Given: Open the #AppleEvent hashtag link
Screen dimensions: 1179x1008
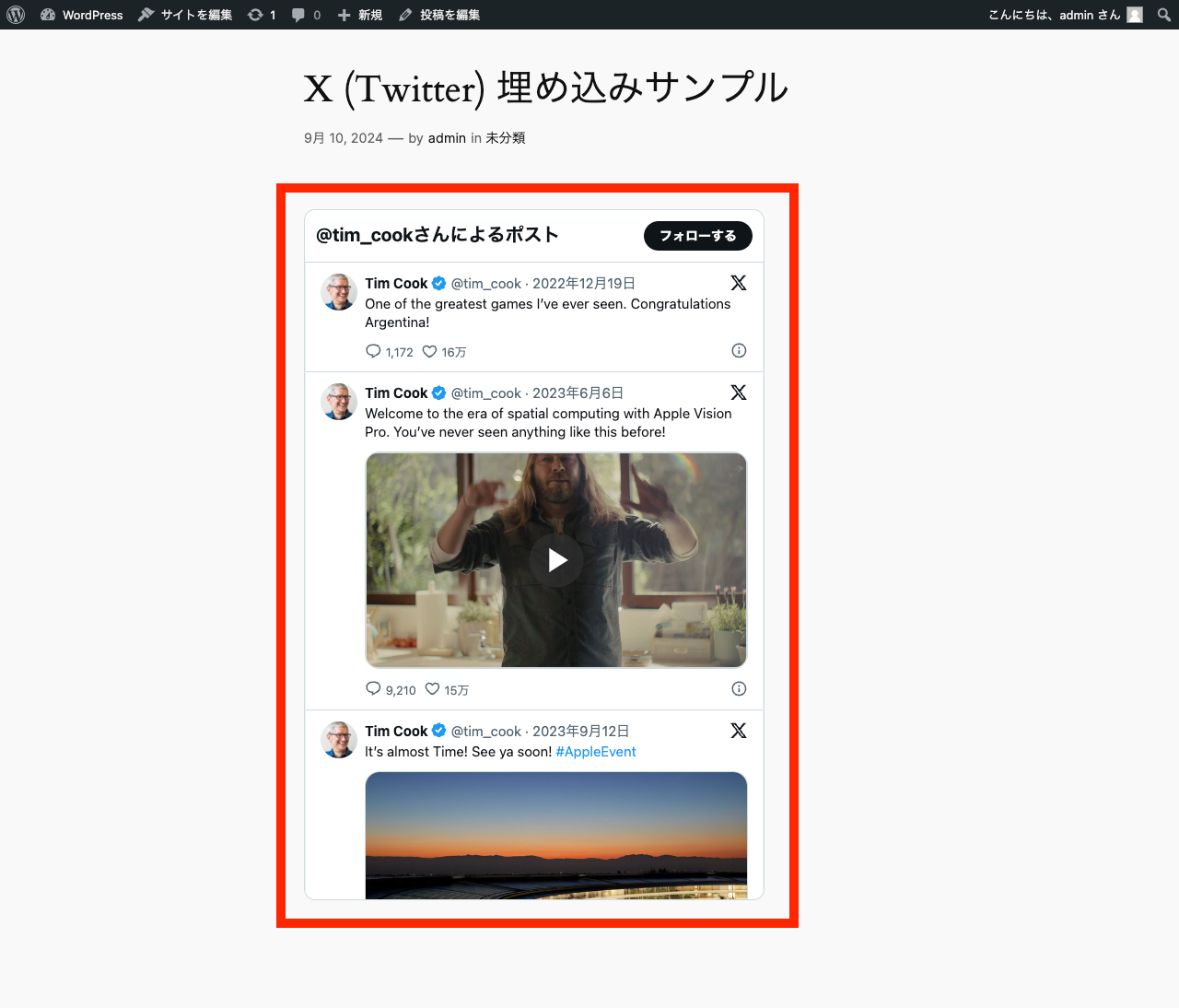Looking at the screenshot, I should coord(596,752).
